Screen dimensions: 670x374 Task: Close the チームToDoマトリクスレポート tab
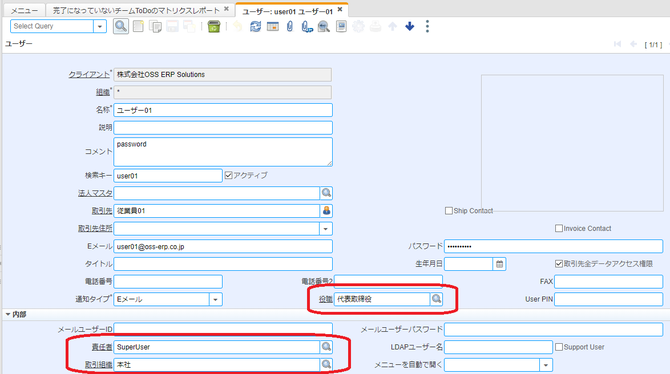point(226,9)
